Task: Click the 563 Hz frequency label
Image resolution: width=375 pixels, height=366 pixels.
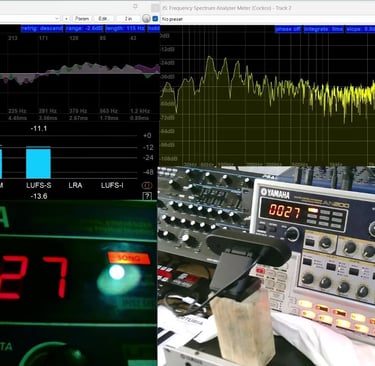Action: (x=108, y=111)
